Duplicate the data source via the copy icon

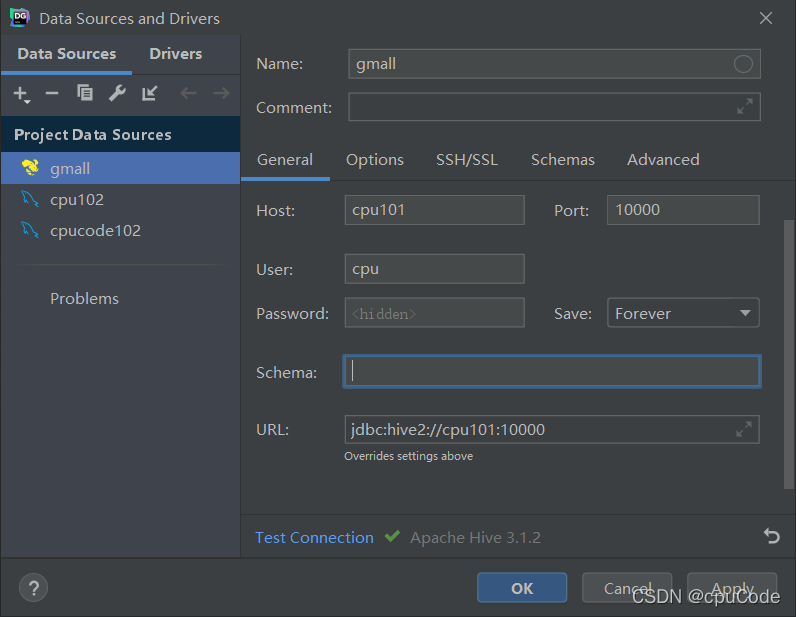(x=85, y=93)
